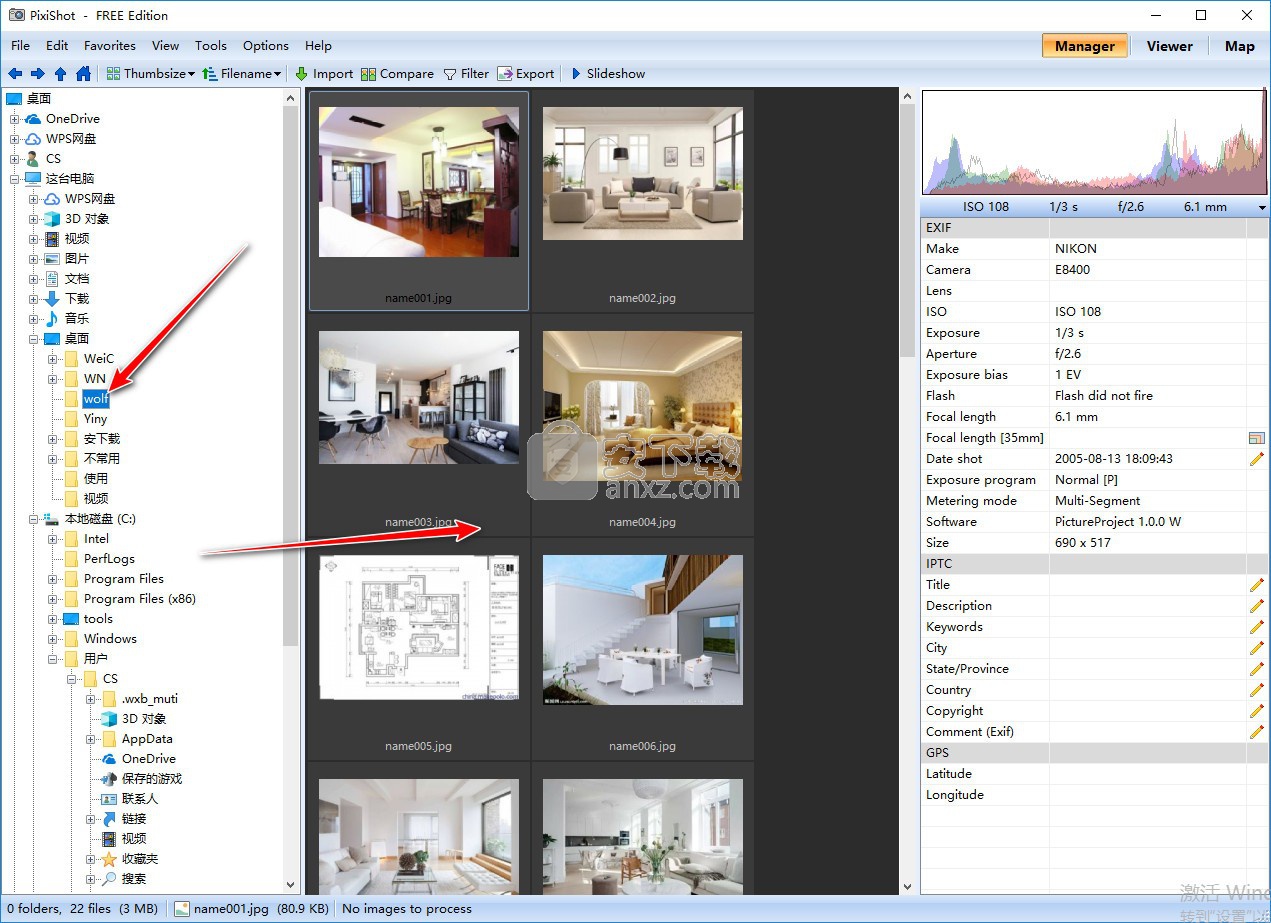Expand the Windows folder node
This screenshot has width=1271, height=923.
click(x=53, y=639)
